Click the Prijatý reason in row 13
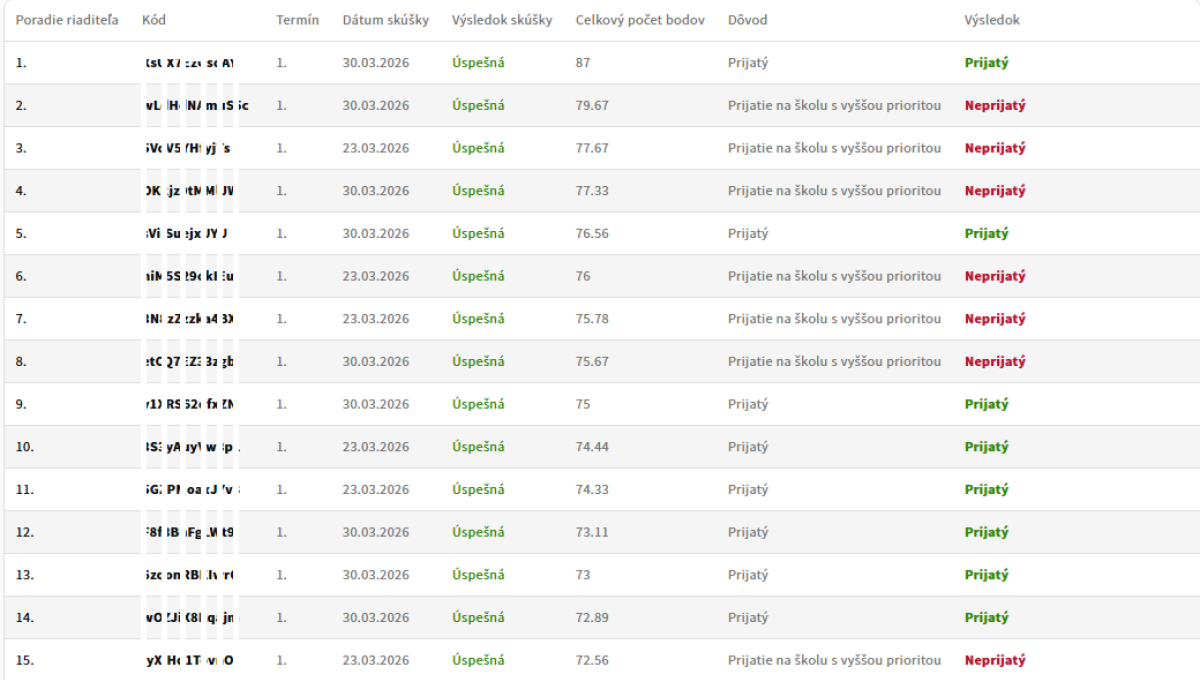 coord(748,575)
